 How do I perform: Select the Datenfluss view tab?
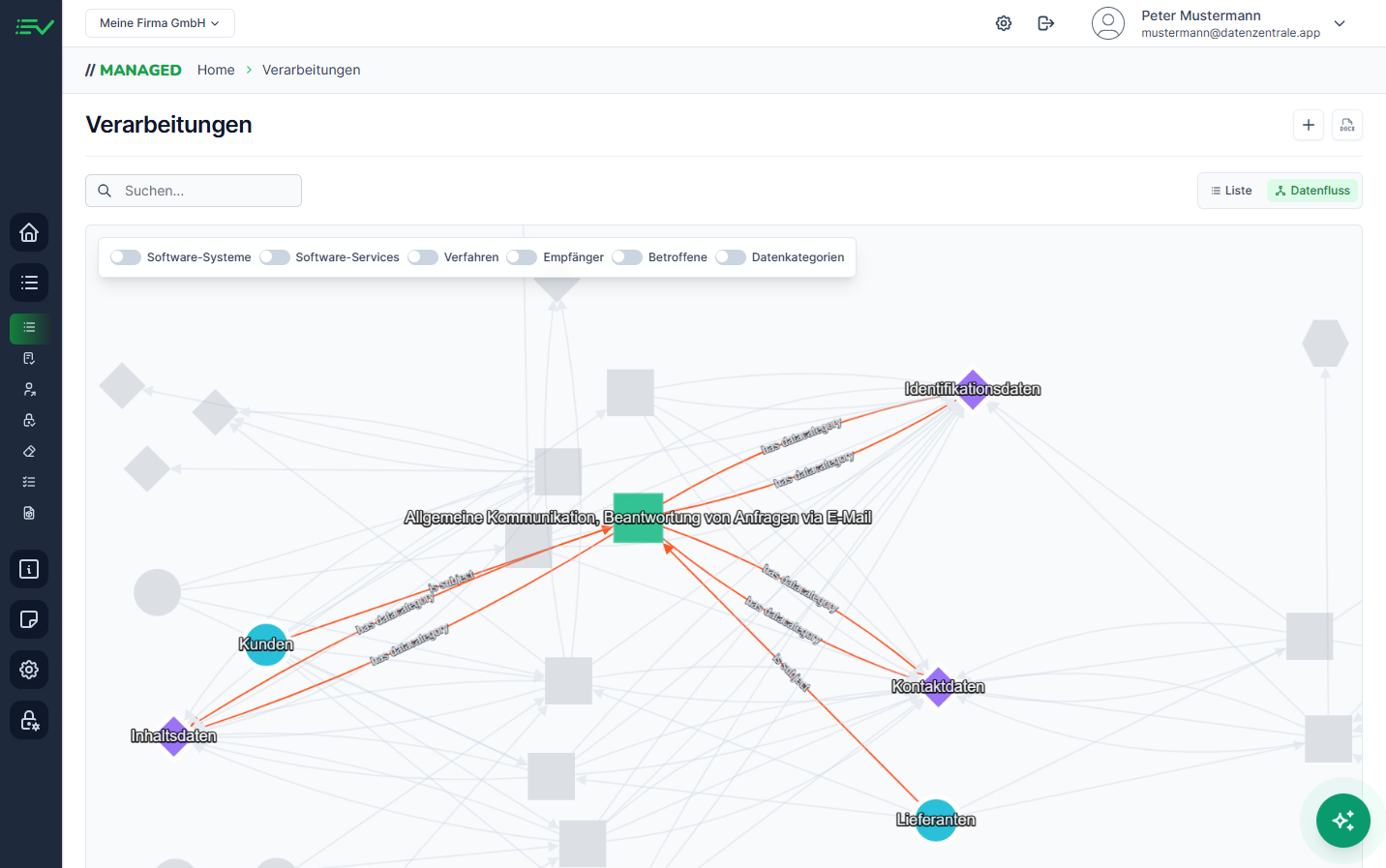click(x=1312, y=190)
